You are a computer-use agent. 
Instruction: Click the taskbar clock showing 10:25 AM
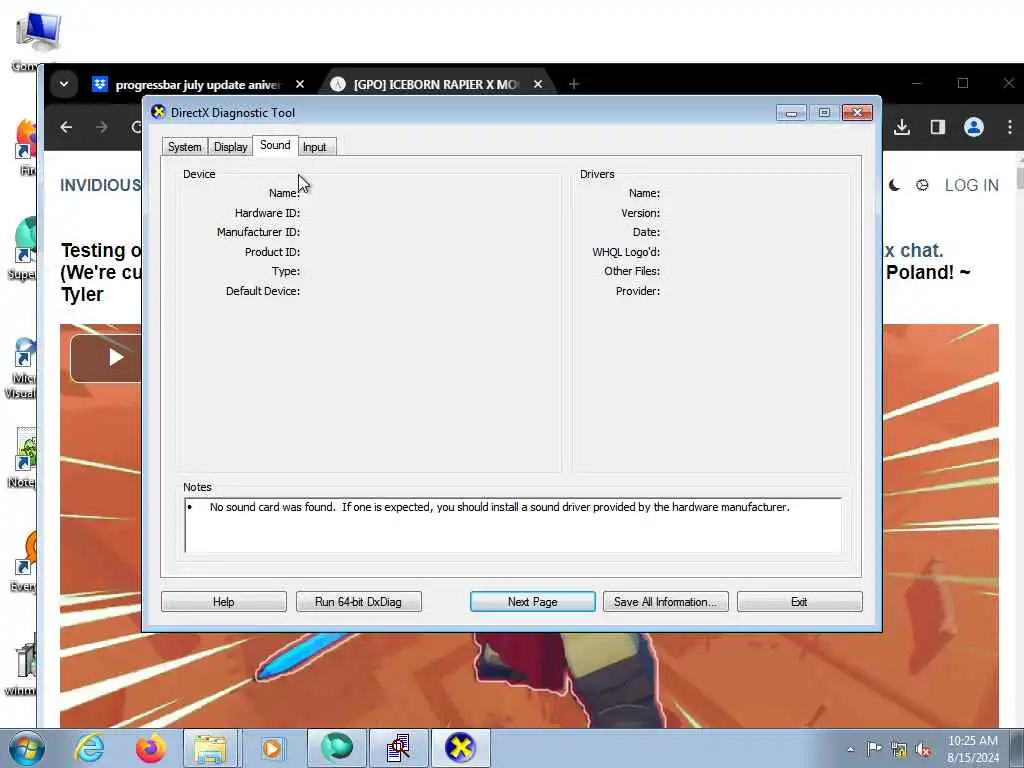[x=972, y=749]
